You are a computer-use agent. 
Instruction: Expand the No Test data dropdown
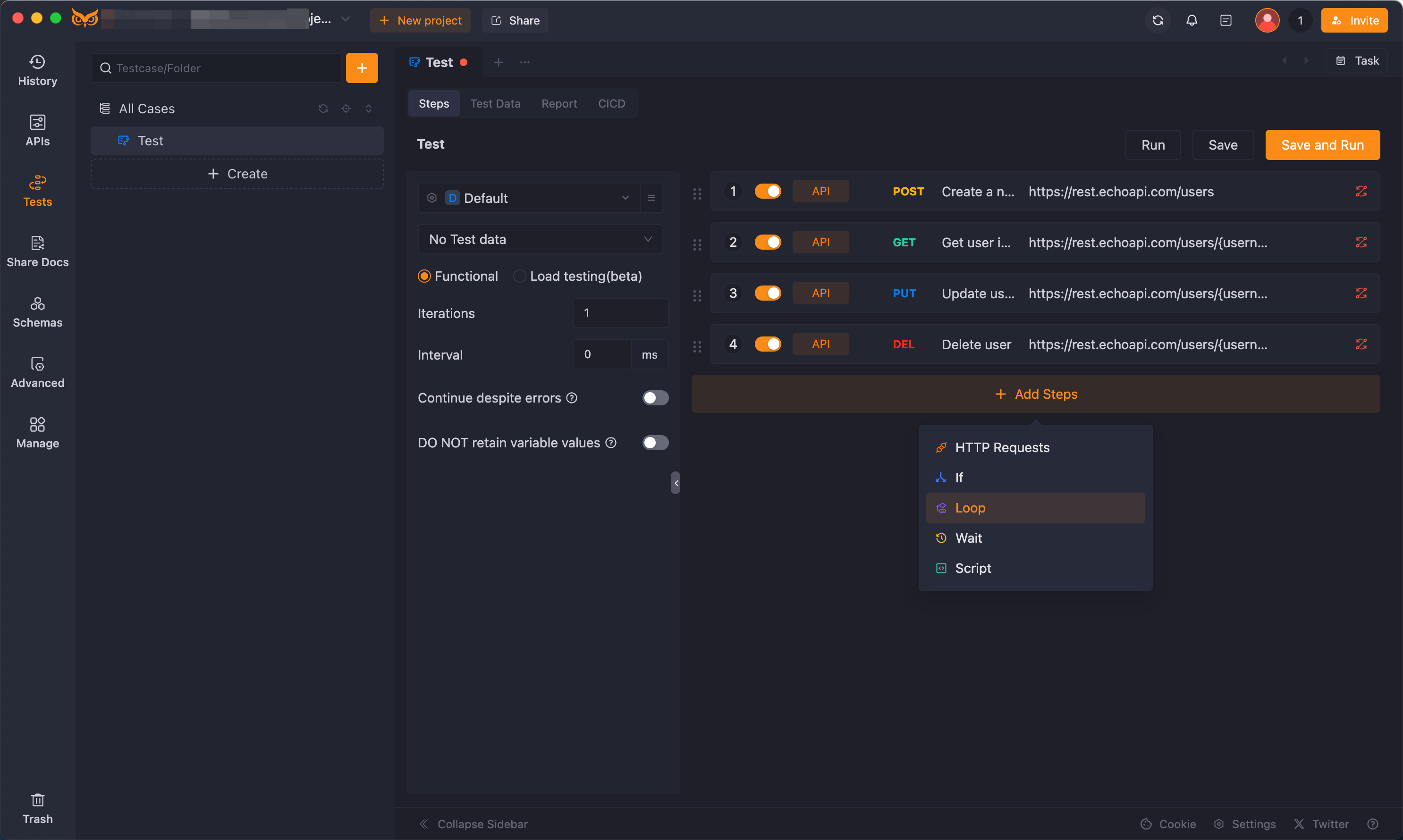(540, 239)
